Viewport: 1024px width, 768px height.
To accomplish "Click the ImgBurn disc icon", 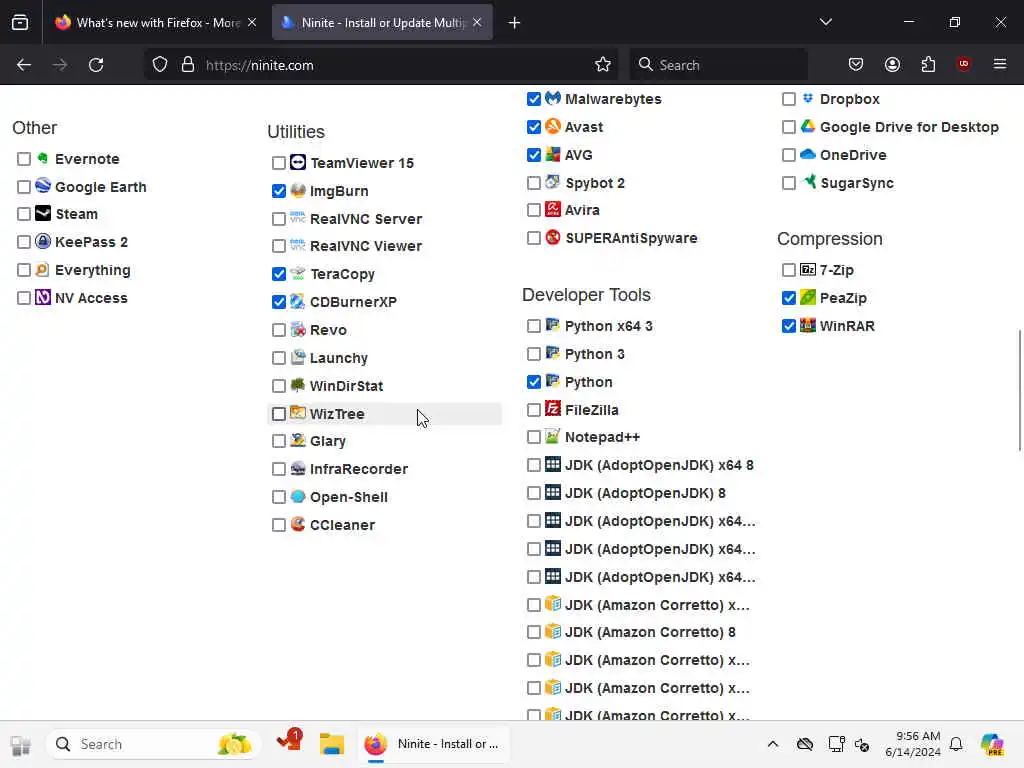I will [x=298, y=190].
